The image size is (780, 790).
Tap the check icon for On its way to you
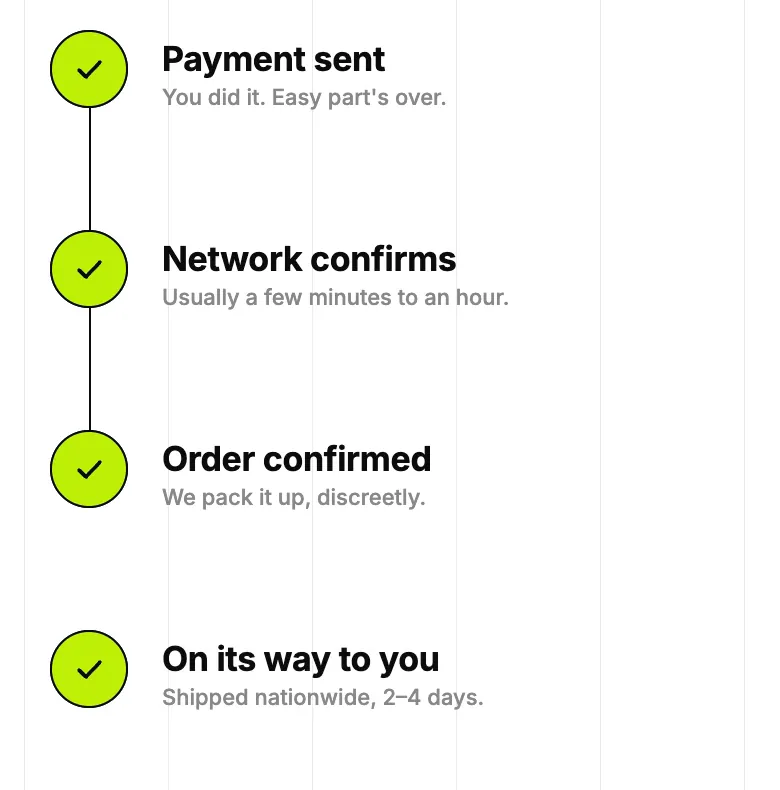pos(89,669)
